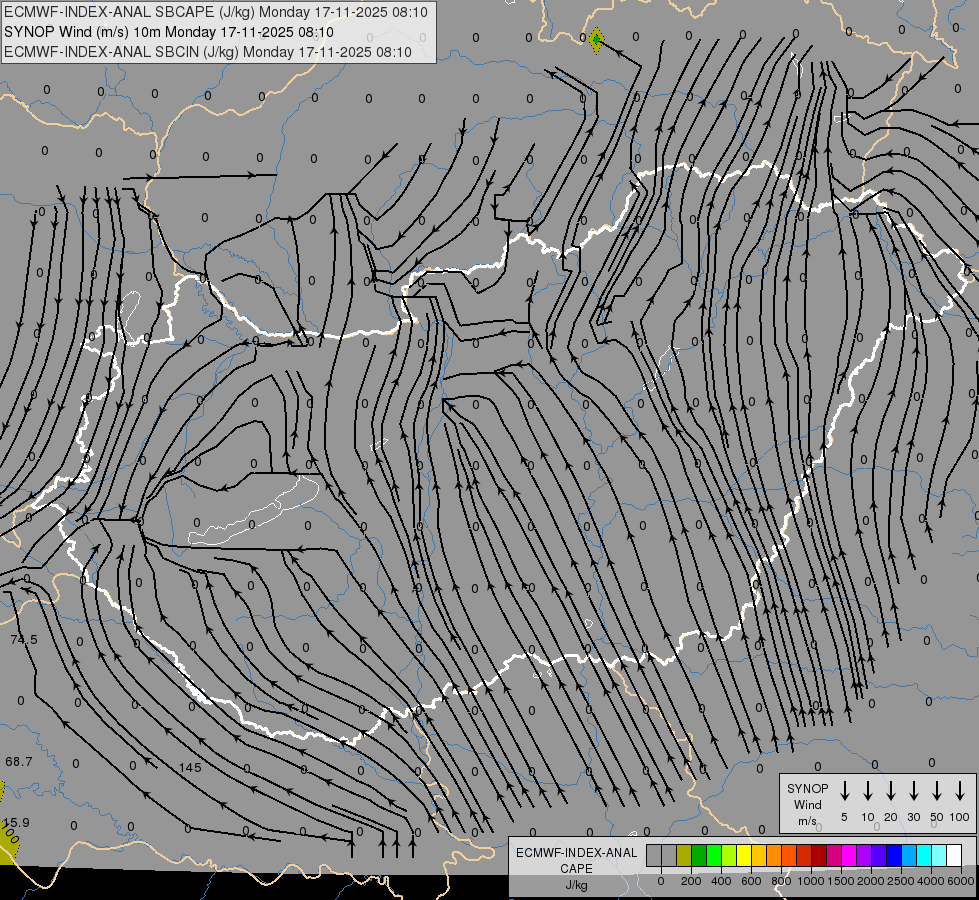
Task: Click the ECMWF-INDEX-ANAL legend label
Action: [x=576, y=853]
